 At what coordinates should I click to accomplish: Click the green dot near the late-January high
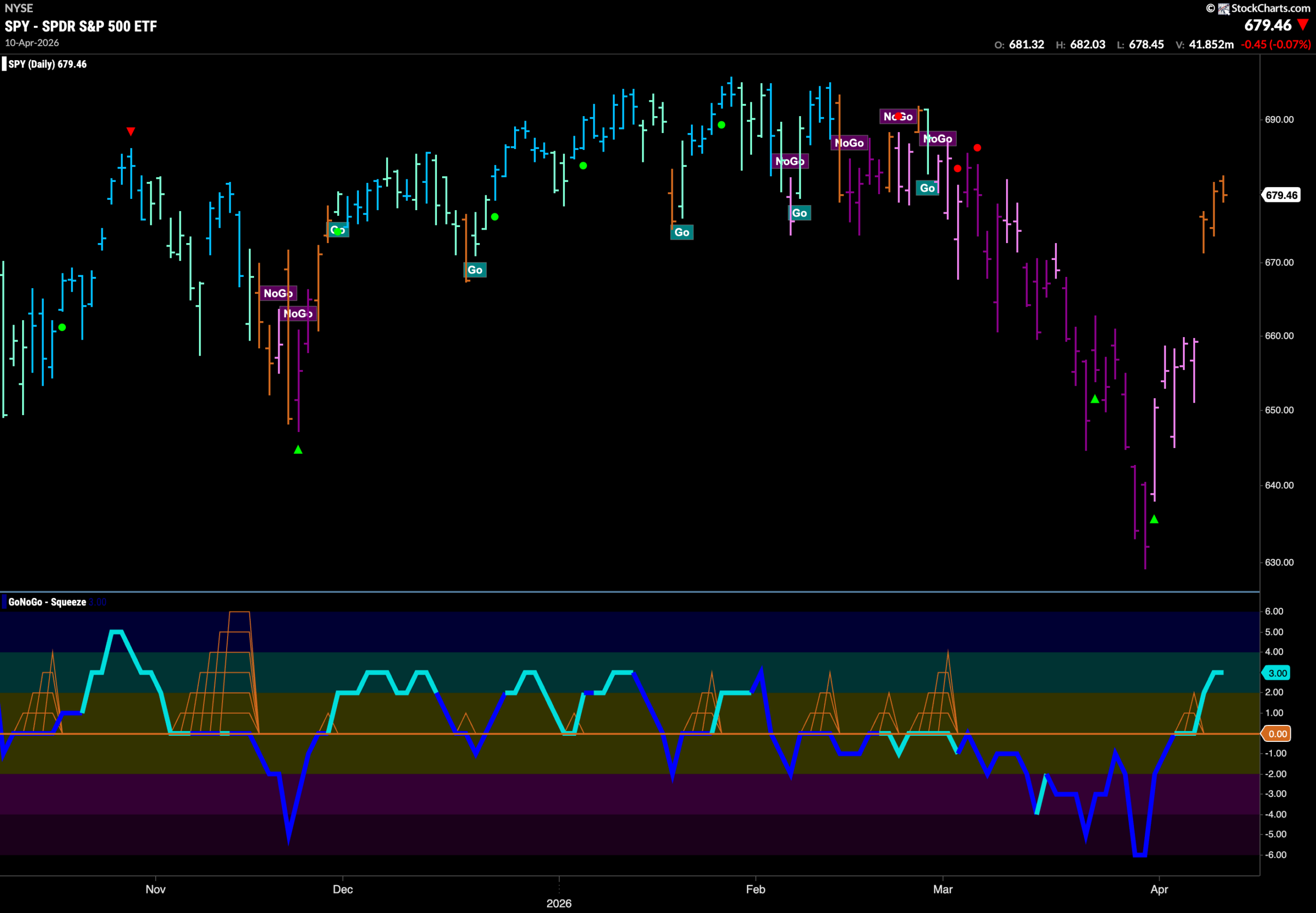coord(721,125)
